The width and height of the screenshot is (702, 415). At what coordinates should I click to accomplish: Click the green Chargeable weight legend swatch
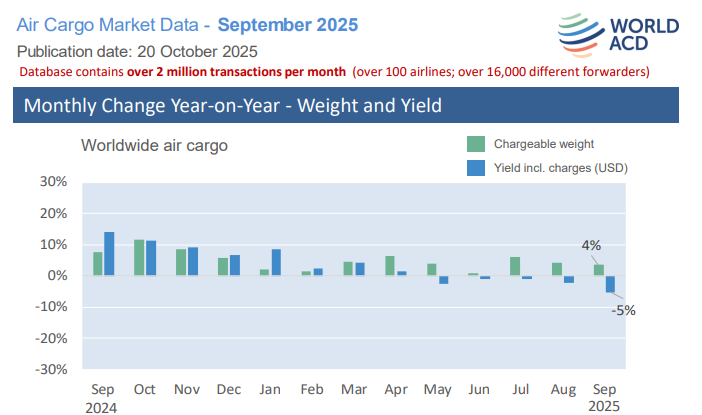tap(475, 144)
